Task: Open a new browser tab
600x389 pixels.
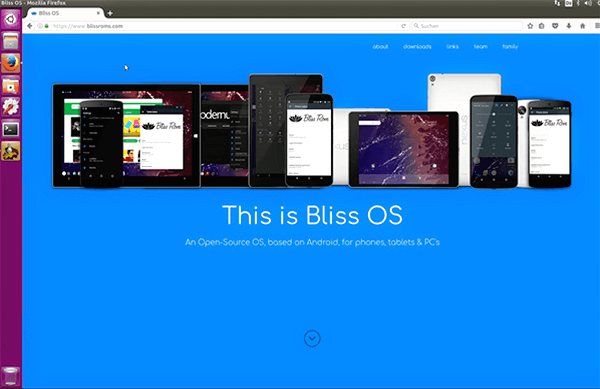Action: tap(110, 13)
